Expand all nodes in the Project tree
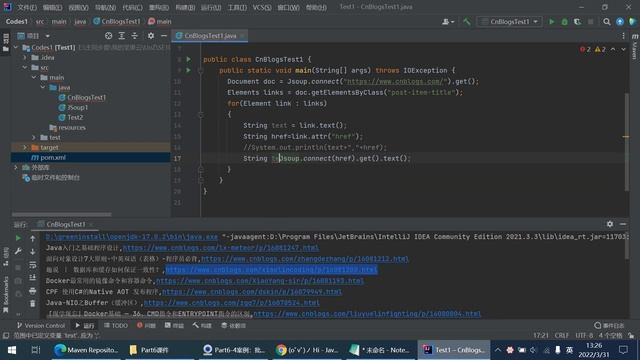640x360 pixels. pos(122,36)
